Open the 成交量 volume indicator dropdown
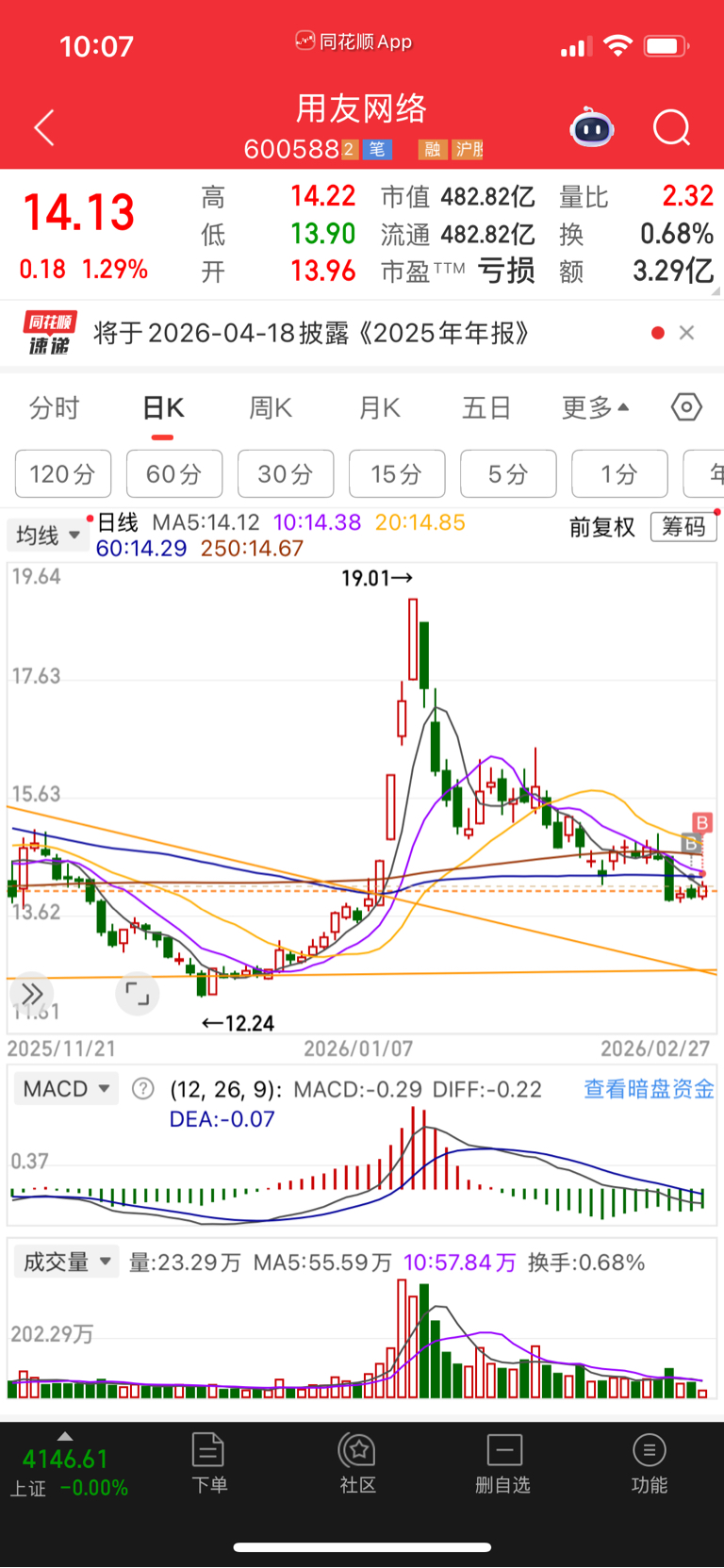Viewport: 724px width, 1568px height. (x=66, y=1262)
